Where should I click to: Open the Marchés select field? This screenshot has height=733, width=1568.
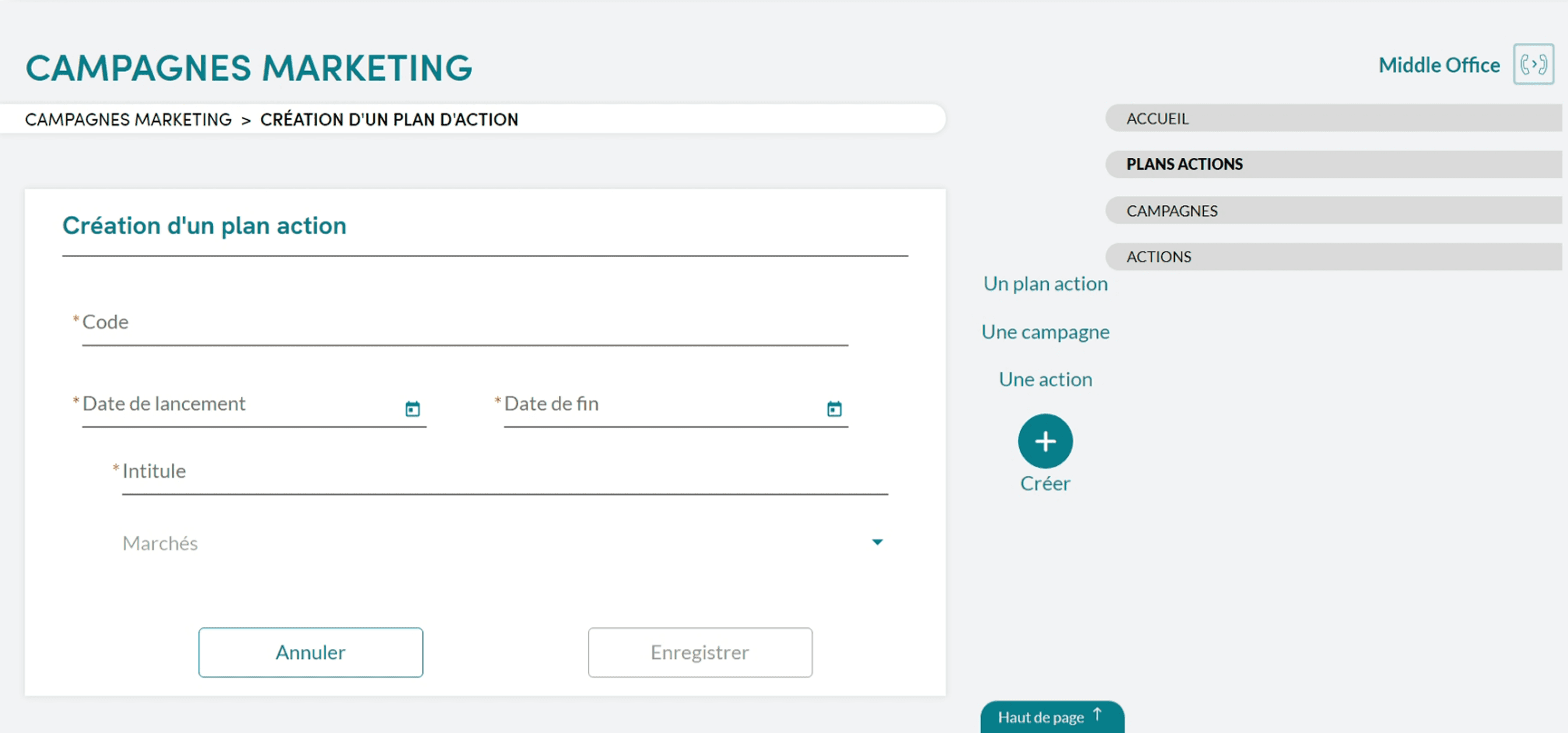coord(487,543)
